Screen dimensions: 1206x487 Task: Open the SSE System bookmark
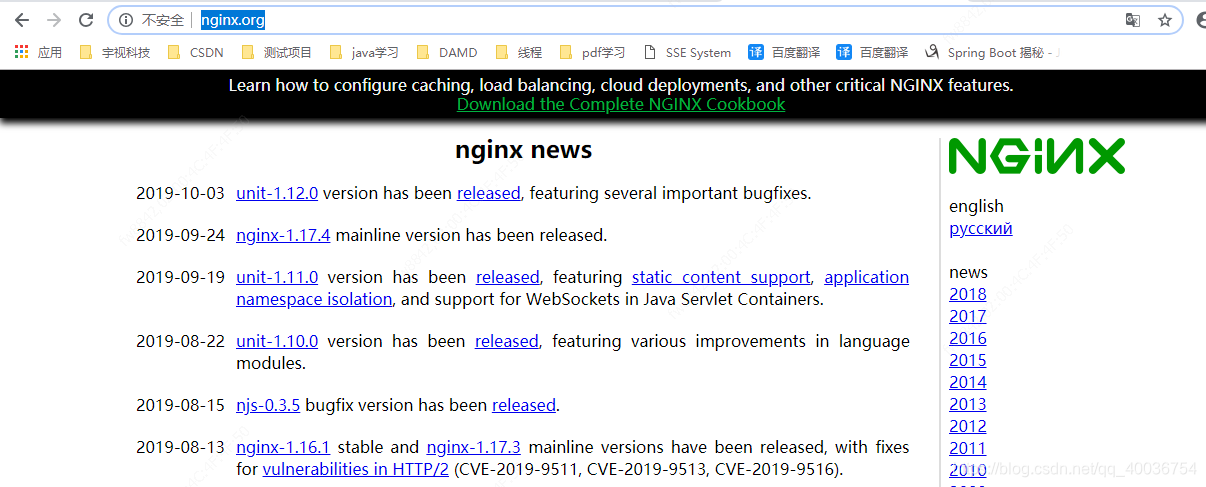[687, 52]
